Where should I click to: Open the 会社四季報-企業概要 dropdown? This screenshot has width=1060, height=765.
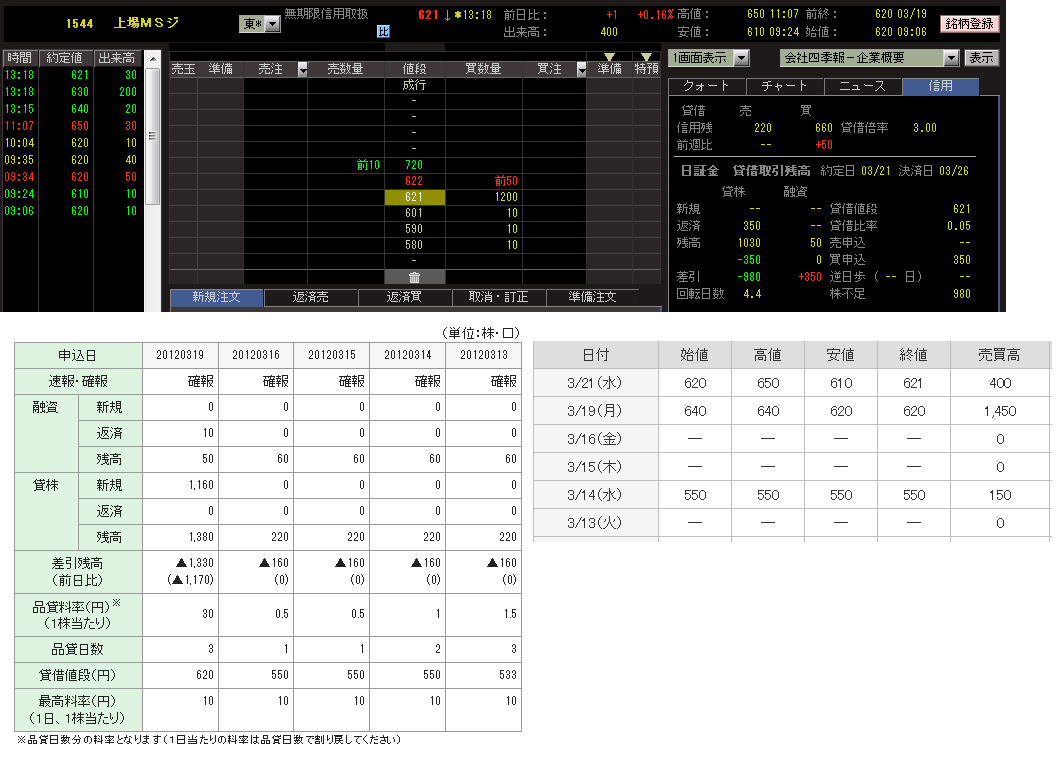coord(950,58)
